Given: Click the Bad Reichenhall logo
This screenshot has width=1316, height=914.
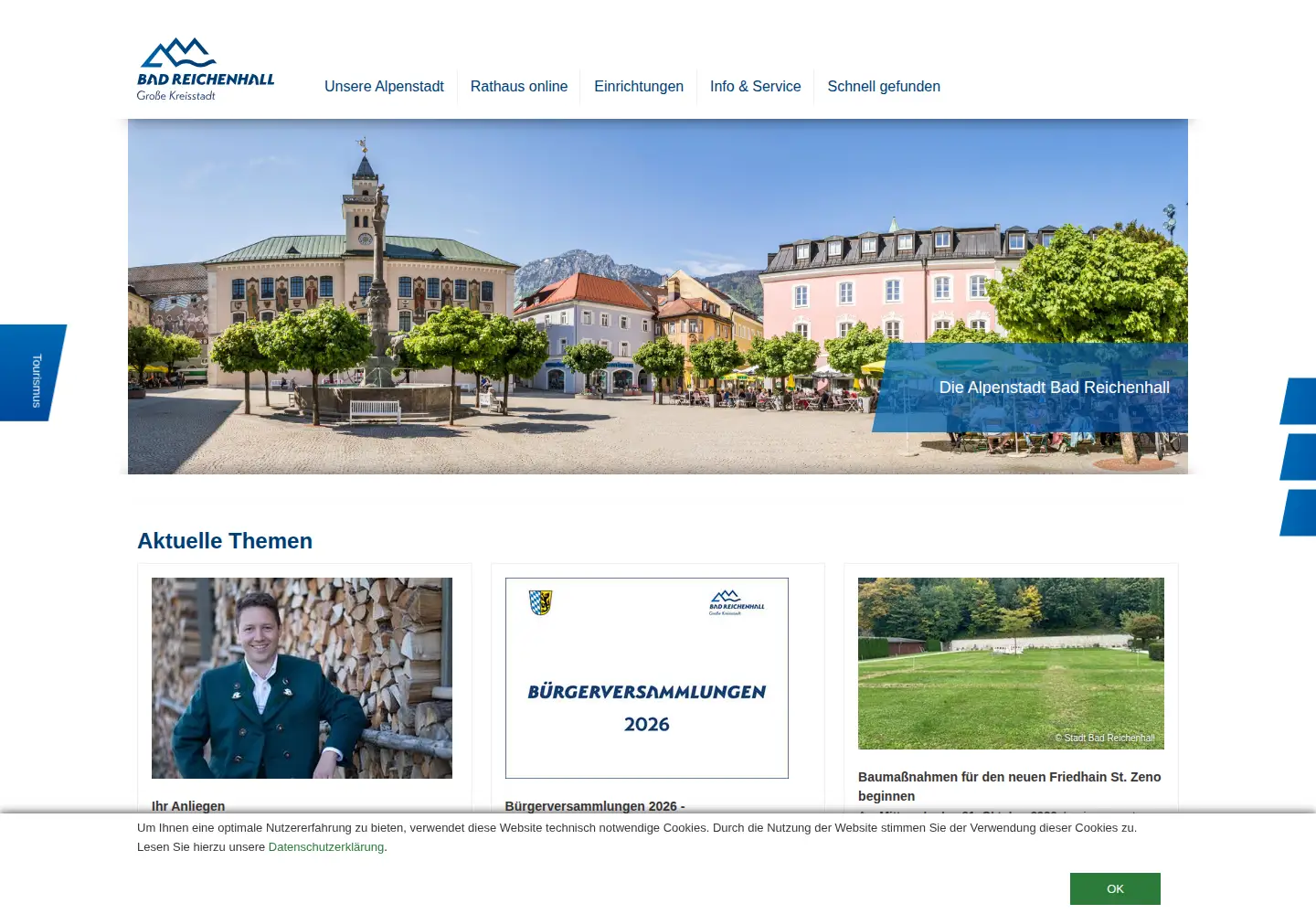Looking at the screenshot, I should pos(206,69).
